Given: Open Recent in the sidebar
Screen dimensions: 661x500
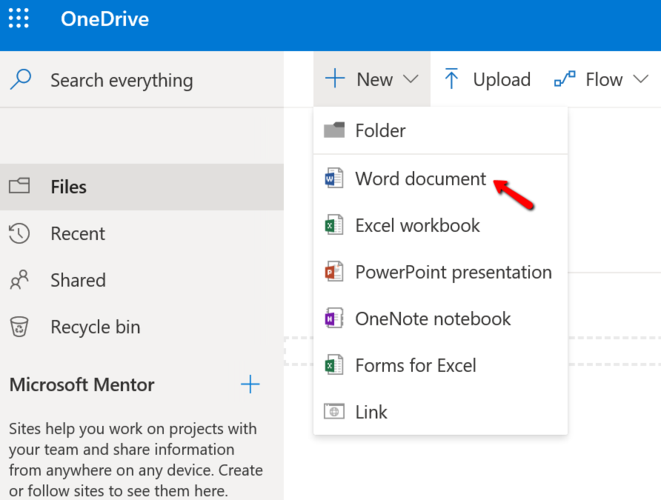Looking at the screenshot, I should pos(142,234).
